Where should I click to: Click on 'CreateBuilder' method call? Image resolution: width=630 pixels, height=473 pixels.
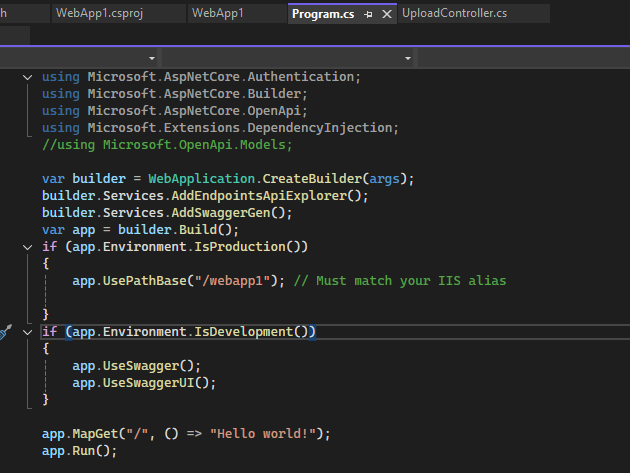coord(312,178)
